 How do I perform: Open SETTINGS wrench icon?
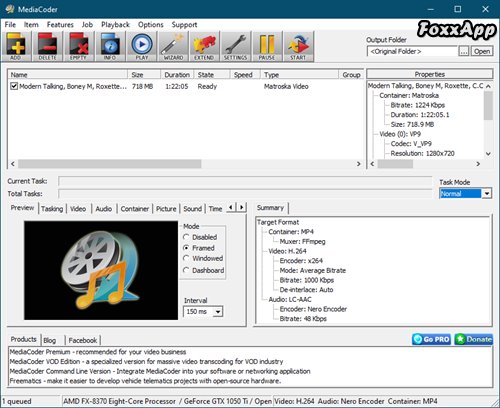(x=236, y=46)
